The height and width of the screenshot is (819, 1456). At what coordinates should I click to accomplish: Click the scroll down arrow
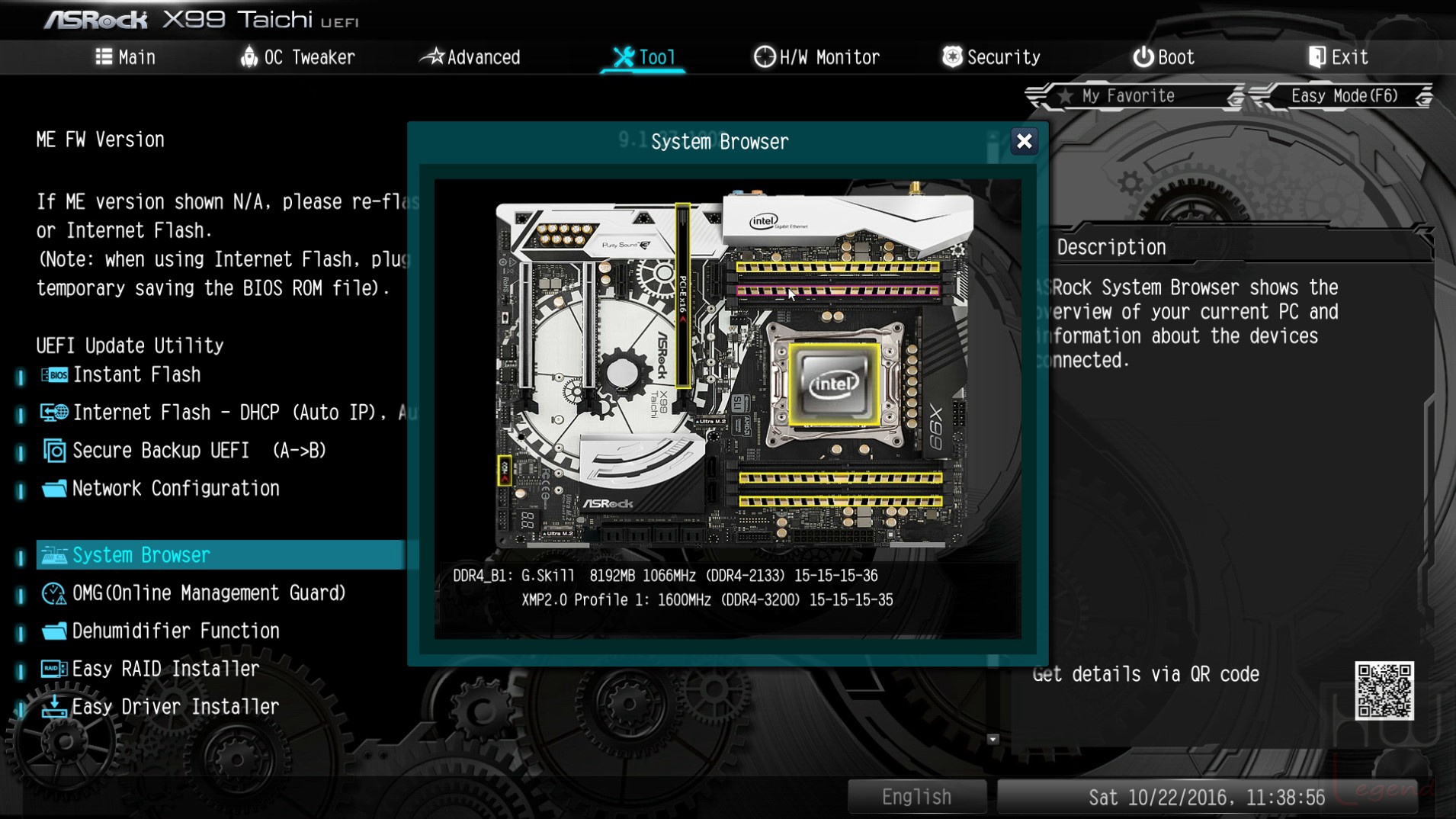(x=993, y=739)
